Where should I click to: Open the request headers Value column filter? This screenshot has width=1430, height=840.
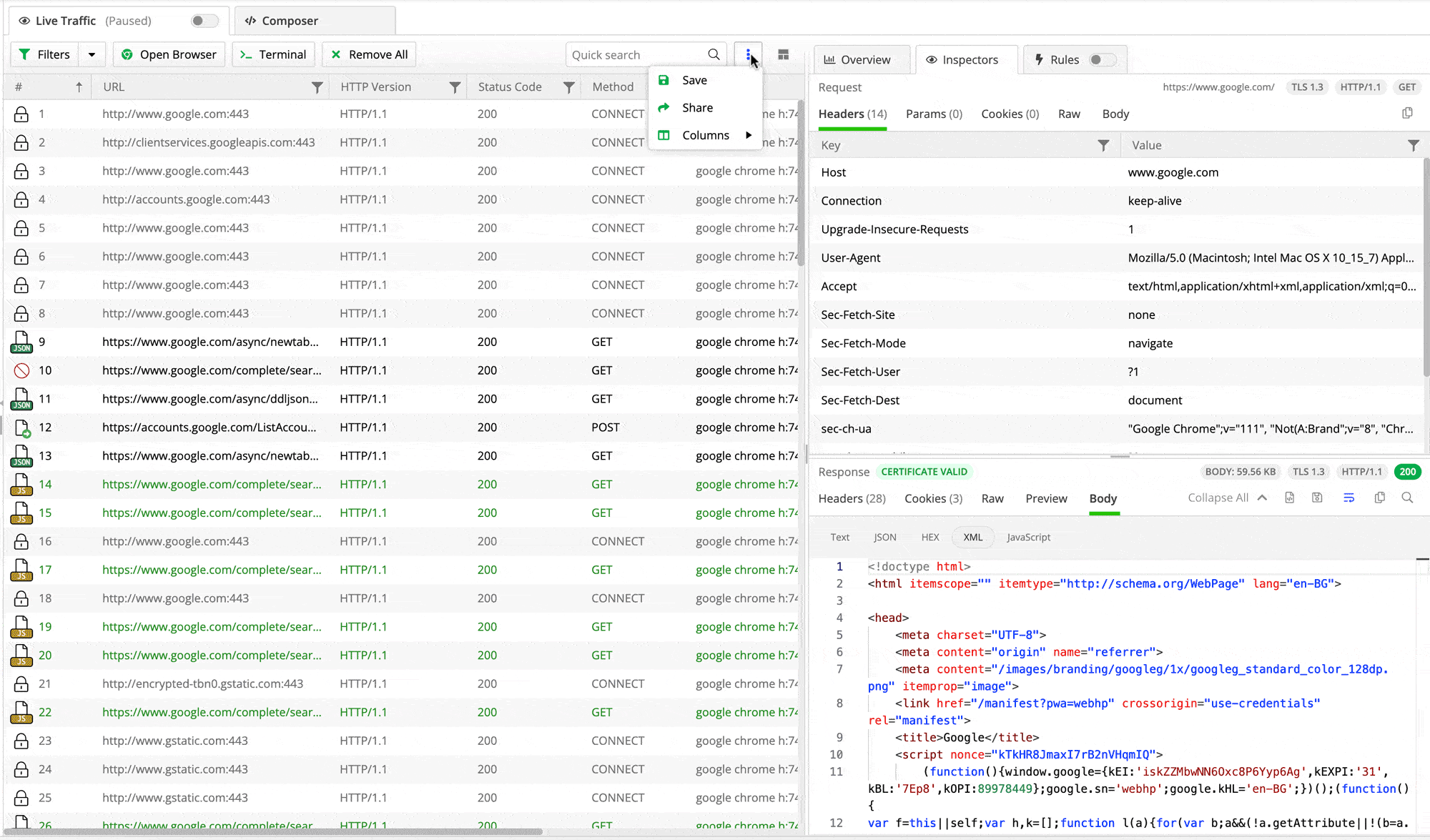tap(1414, 145)
